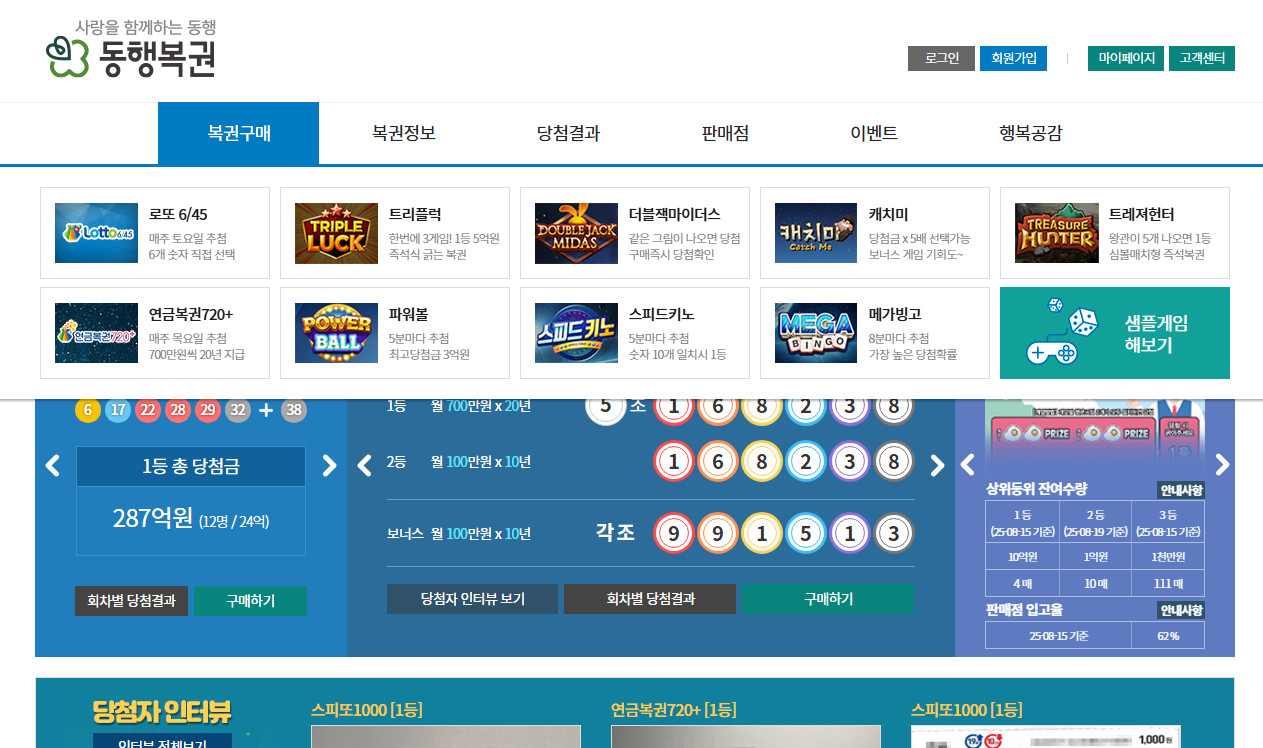This screenshot has width=1263, height=748.
Task: Open the 이벤트 menu
Action: click(x=874, y=133)
